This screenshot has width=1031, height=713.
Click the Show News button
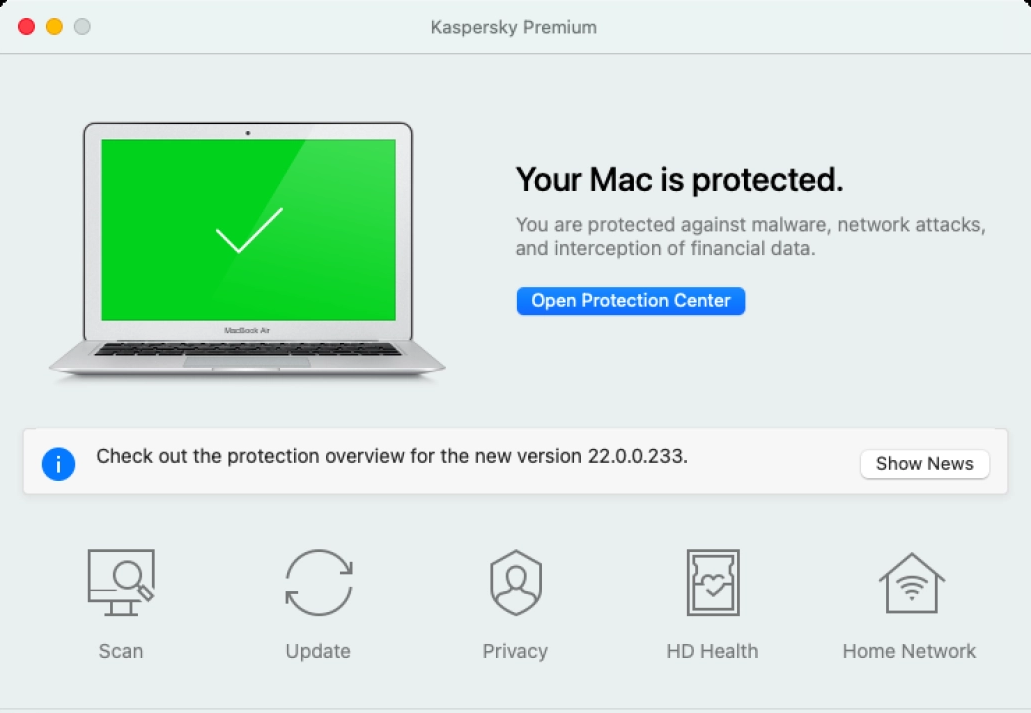924,464
